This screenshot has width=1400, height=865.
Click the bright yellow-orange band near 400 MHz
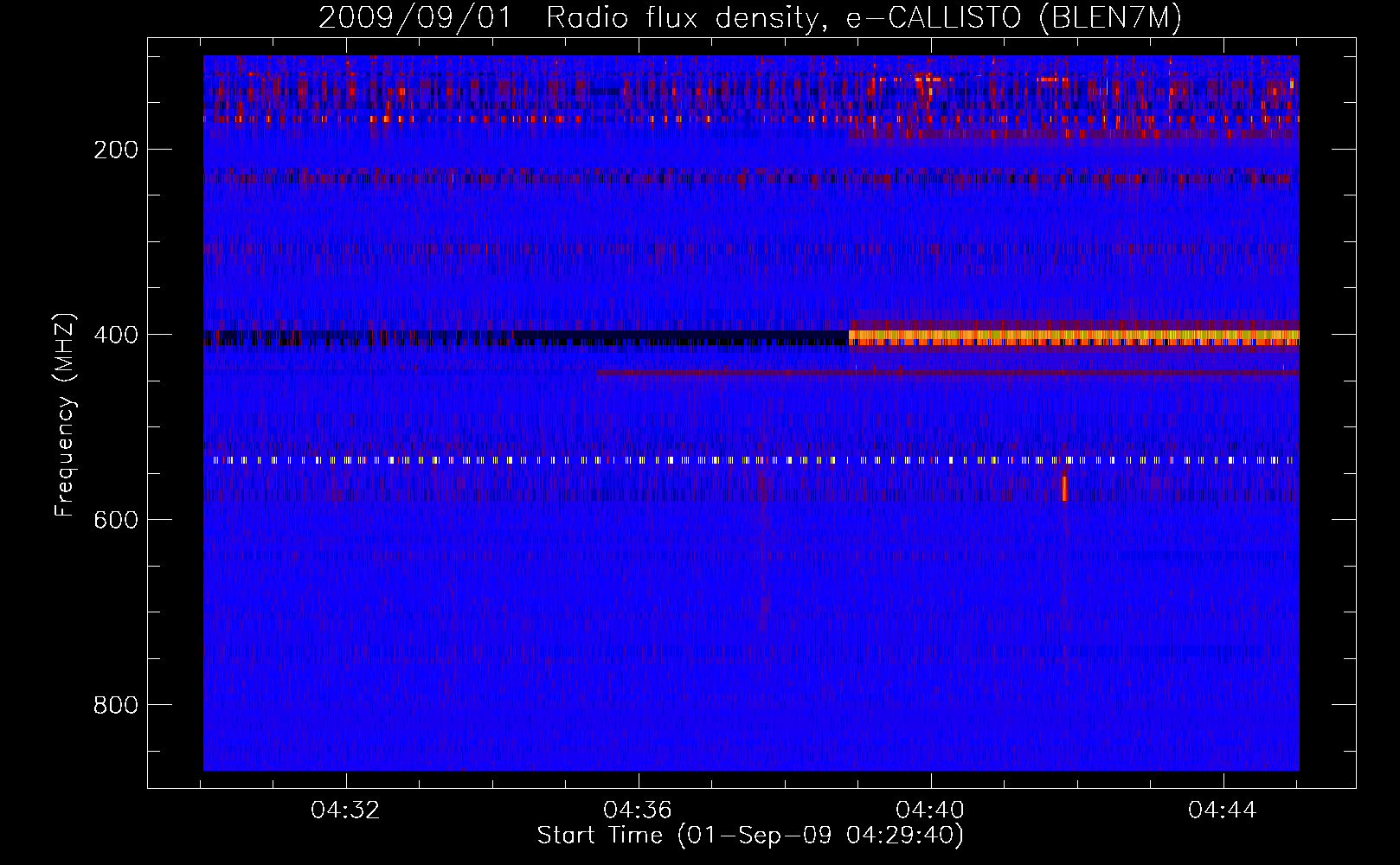coord(1074,337)
